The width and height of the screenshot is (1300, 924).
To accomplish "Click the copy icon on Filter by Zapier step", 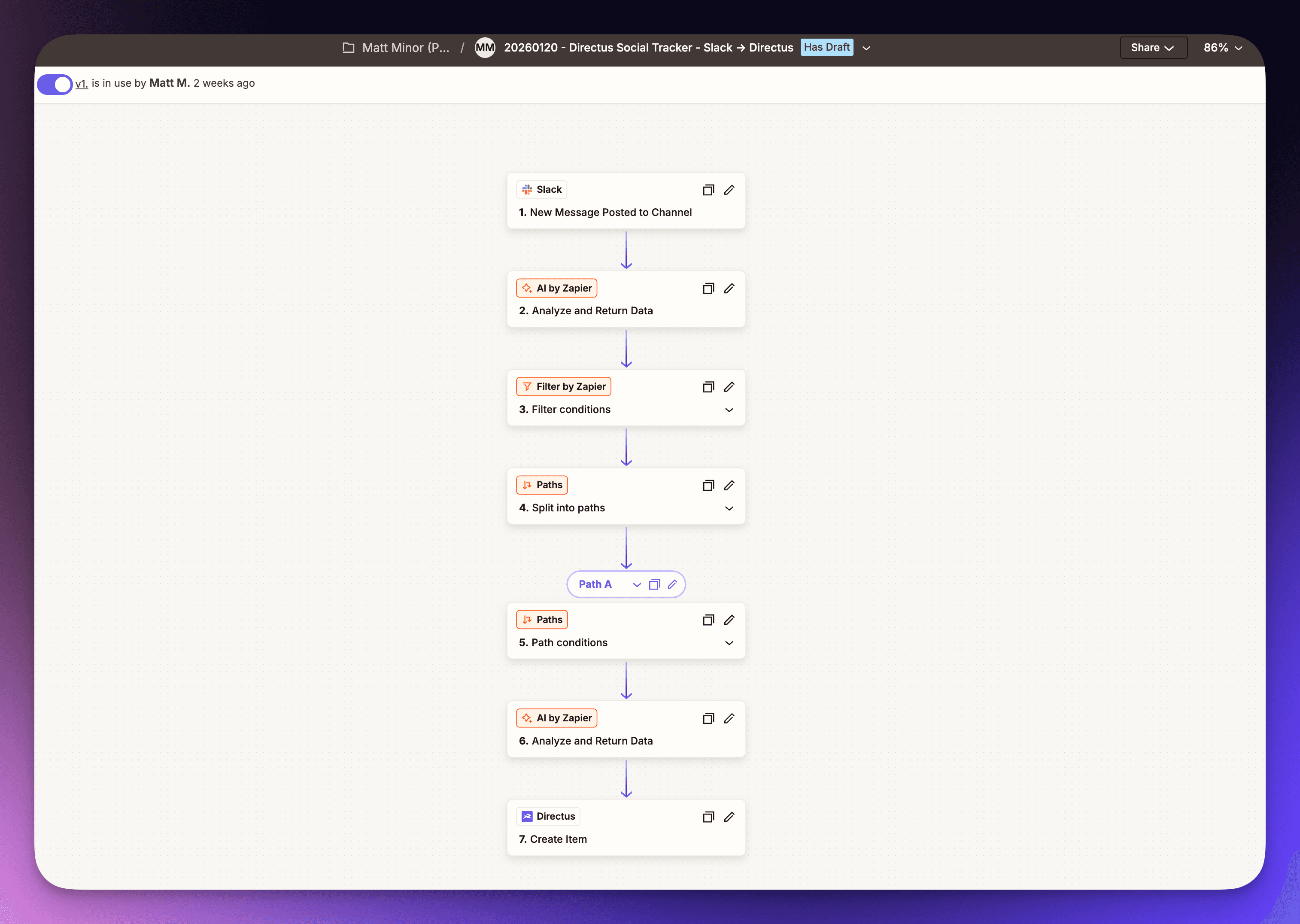I will click(708, 387).
